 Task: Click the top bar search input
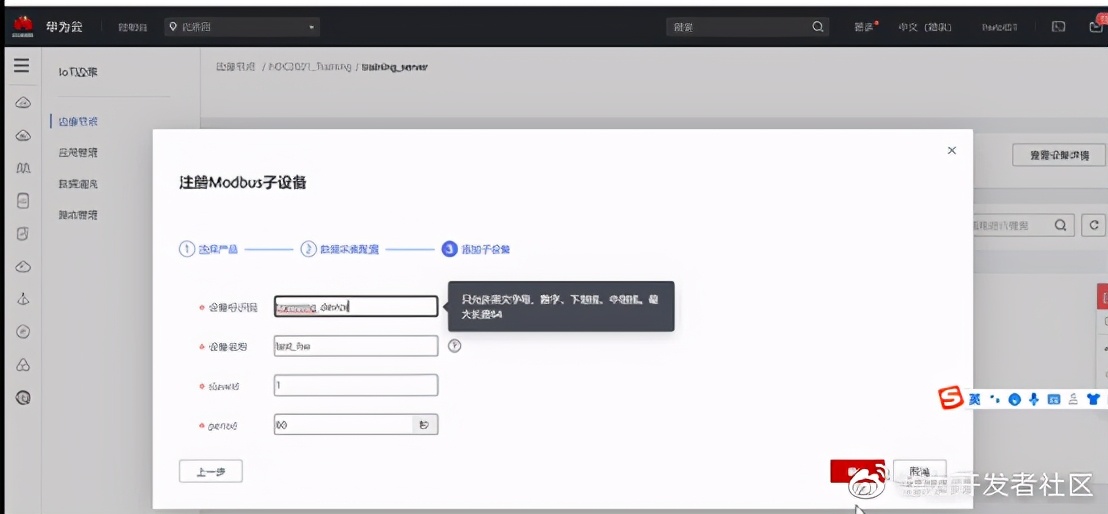(x=748, y=27)
